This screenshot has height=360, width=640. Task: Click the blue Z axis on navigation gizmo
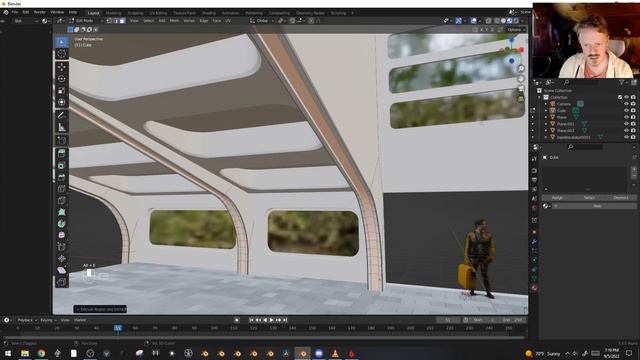coord(512,40)
